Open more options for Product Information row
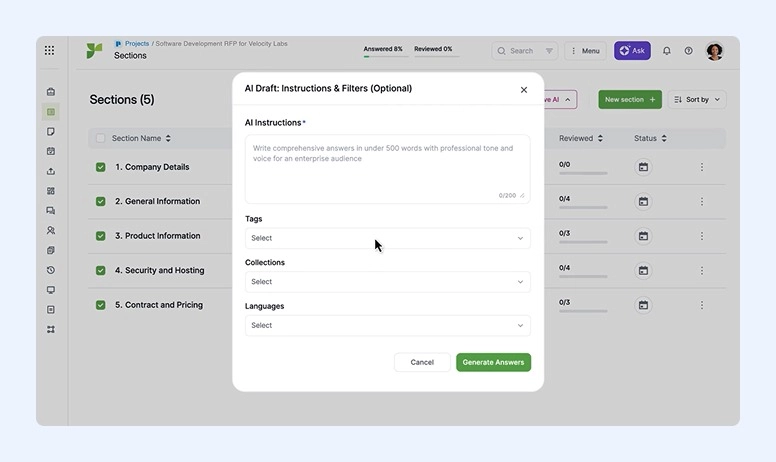The image size is (776, 462). pos(702,236)
